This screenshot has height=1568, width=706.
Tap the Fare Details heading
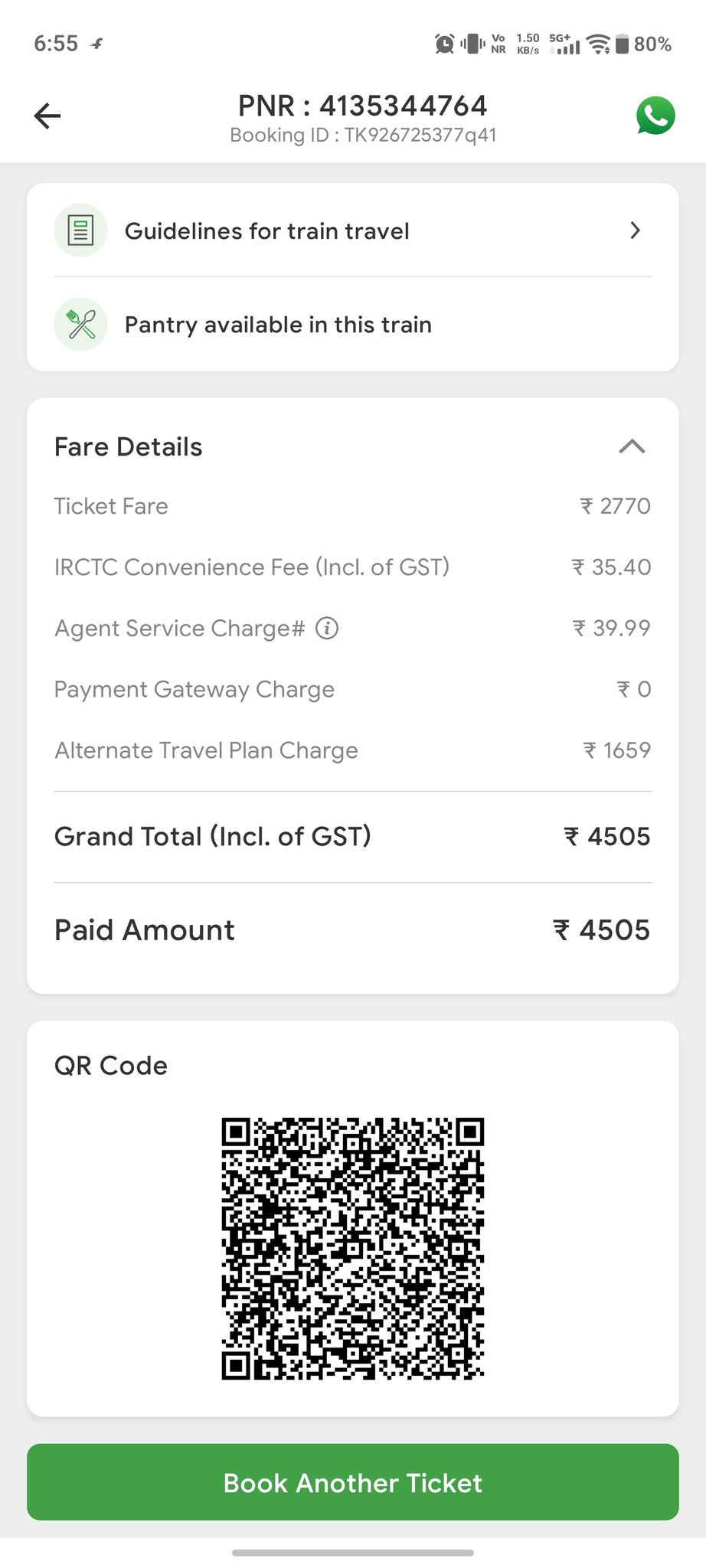129,447
